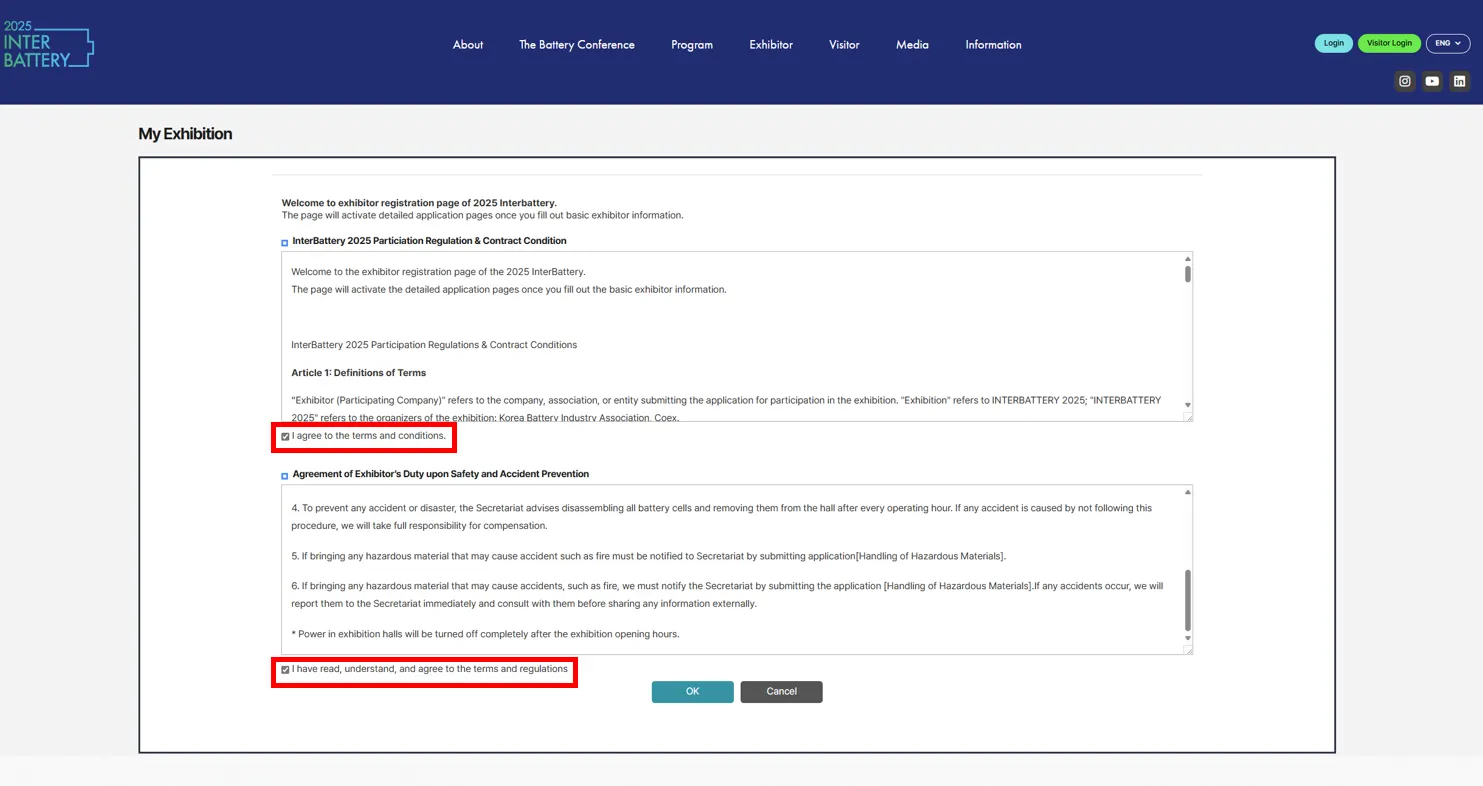Click scroll-down arrow in Safety Agreement box
Viewport: 1483px width, 786px height.
tap(1188, 638)
